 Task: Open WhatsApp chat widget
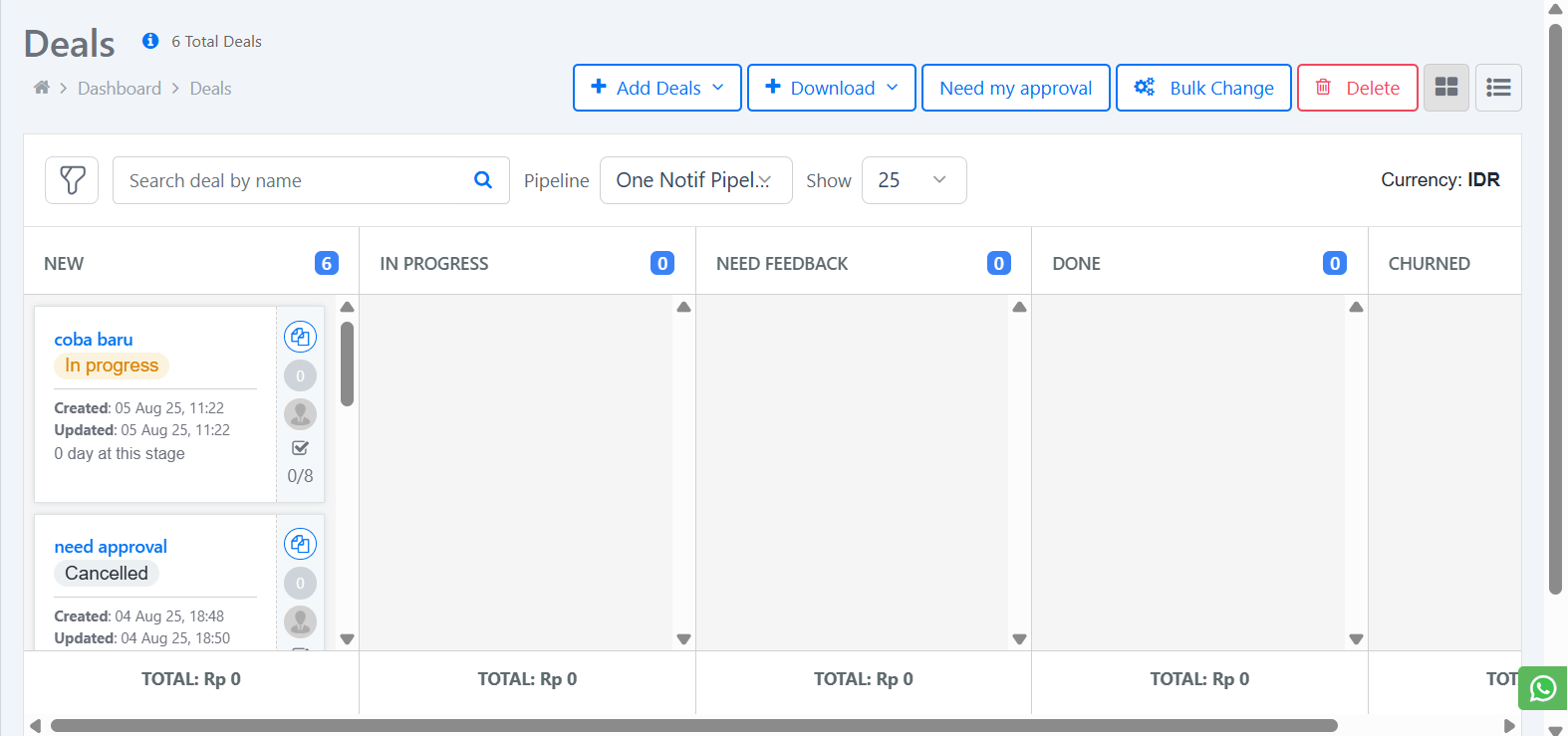(x=1542, y=688)
